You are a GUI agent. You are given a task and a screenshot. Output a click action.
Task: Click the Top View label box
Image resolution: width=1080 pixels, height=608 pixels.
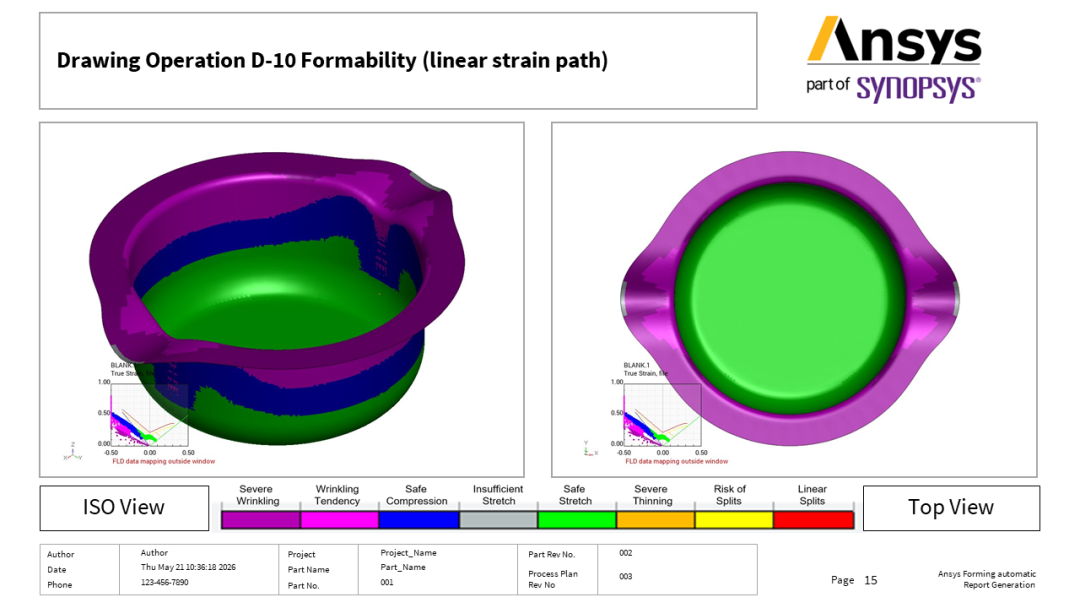pos(951,508)
